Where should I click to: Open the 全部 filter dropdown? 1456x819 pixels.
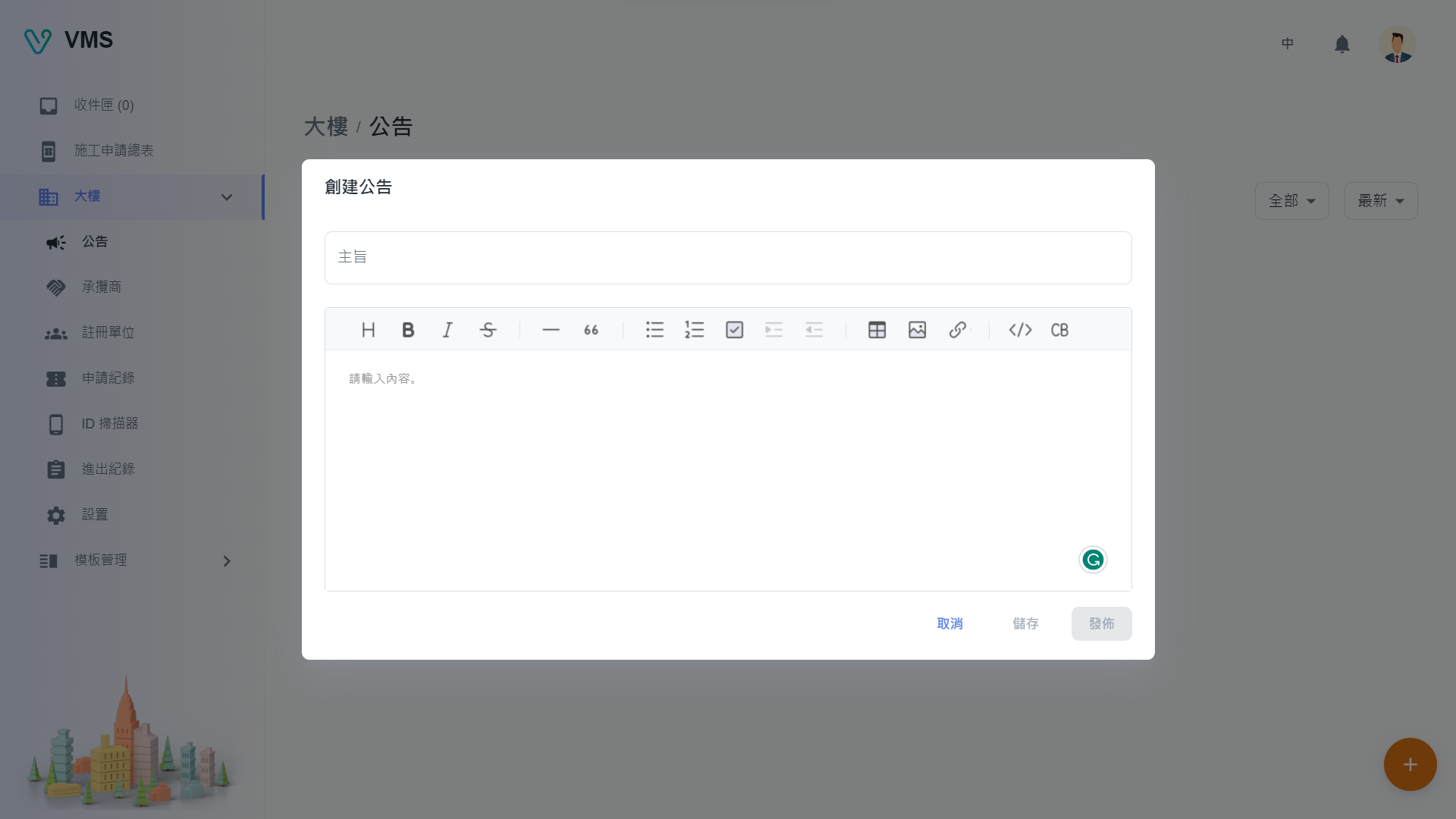(x=1291, y=201)
